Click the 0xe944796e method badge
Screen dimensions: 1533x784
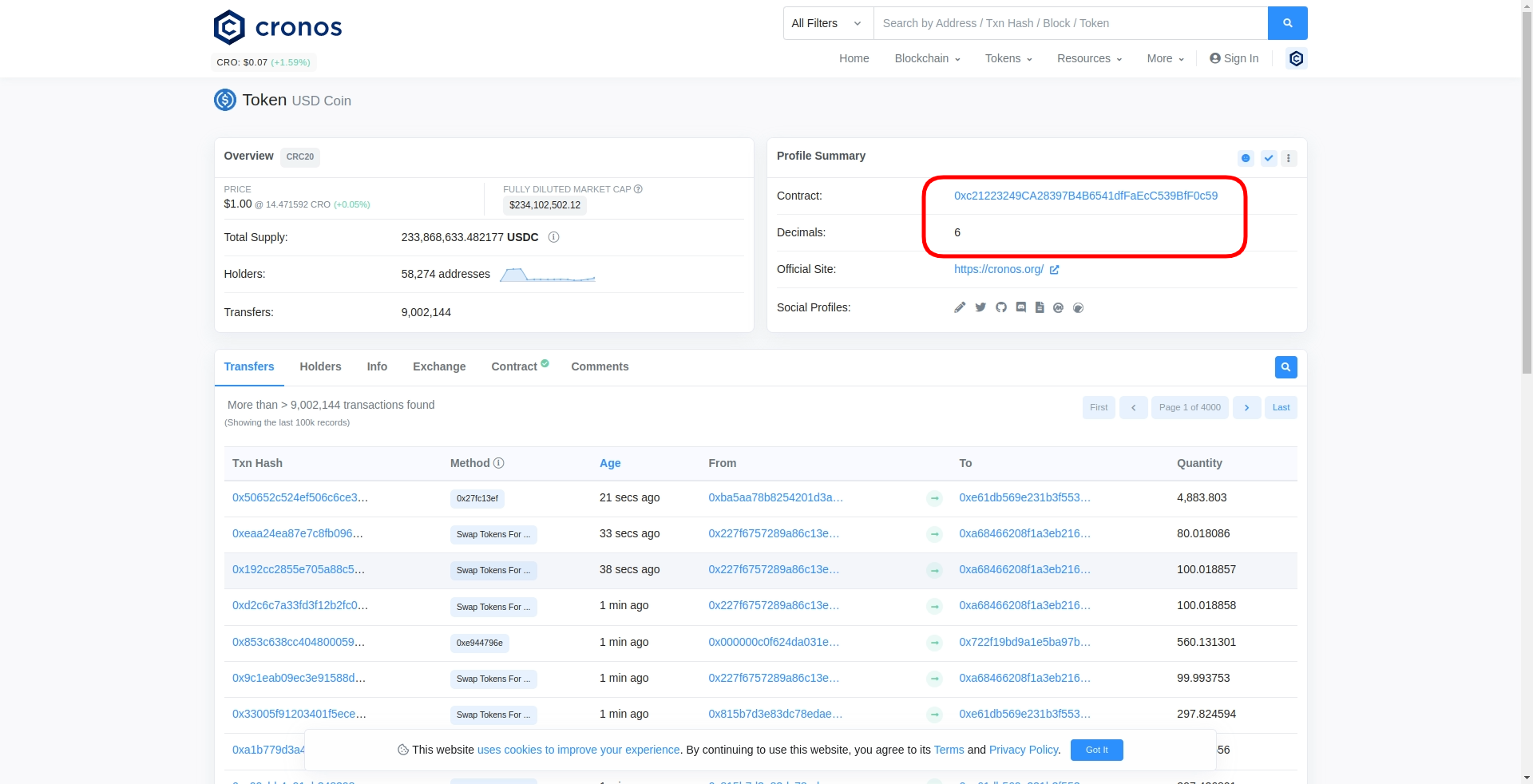pos(480,643)
